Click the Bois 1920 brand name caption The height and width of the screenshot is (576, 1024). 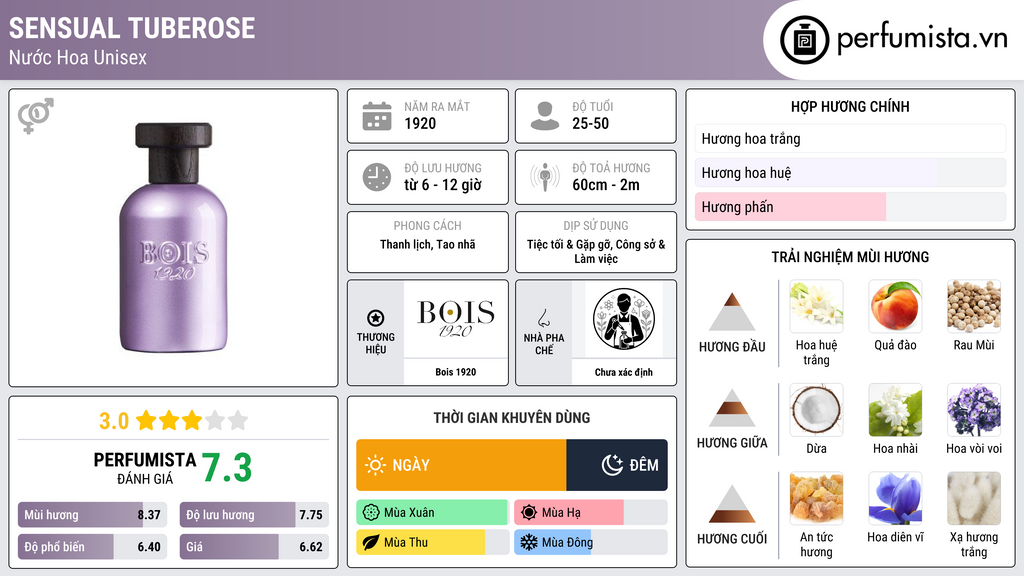pos(456,372)
